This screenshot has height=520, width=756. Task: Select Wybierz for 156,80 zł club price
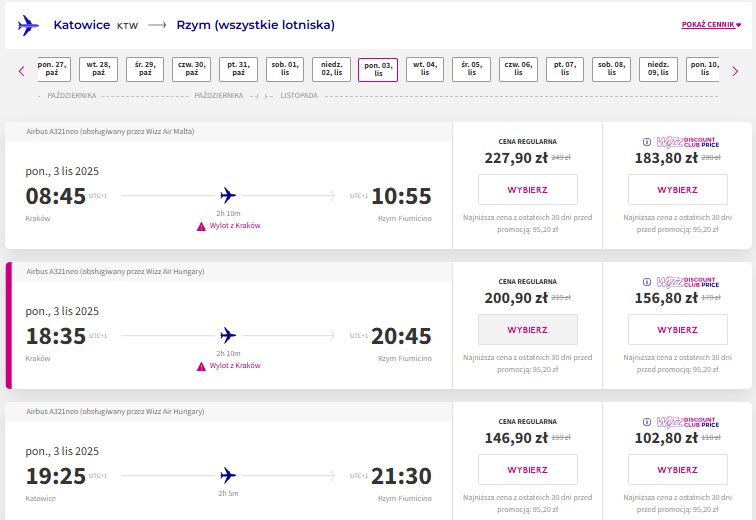677,330
